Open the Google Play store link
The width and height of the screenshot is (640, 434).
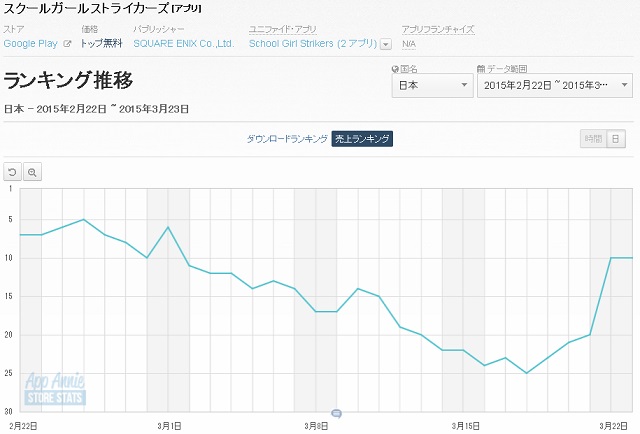(31, 44)
